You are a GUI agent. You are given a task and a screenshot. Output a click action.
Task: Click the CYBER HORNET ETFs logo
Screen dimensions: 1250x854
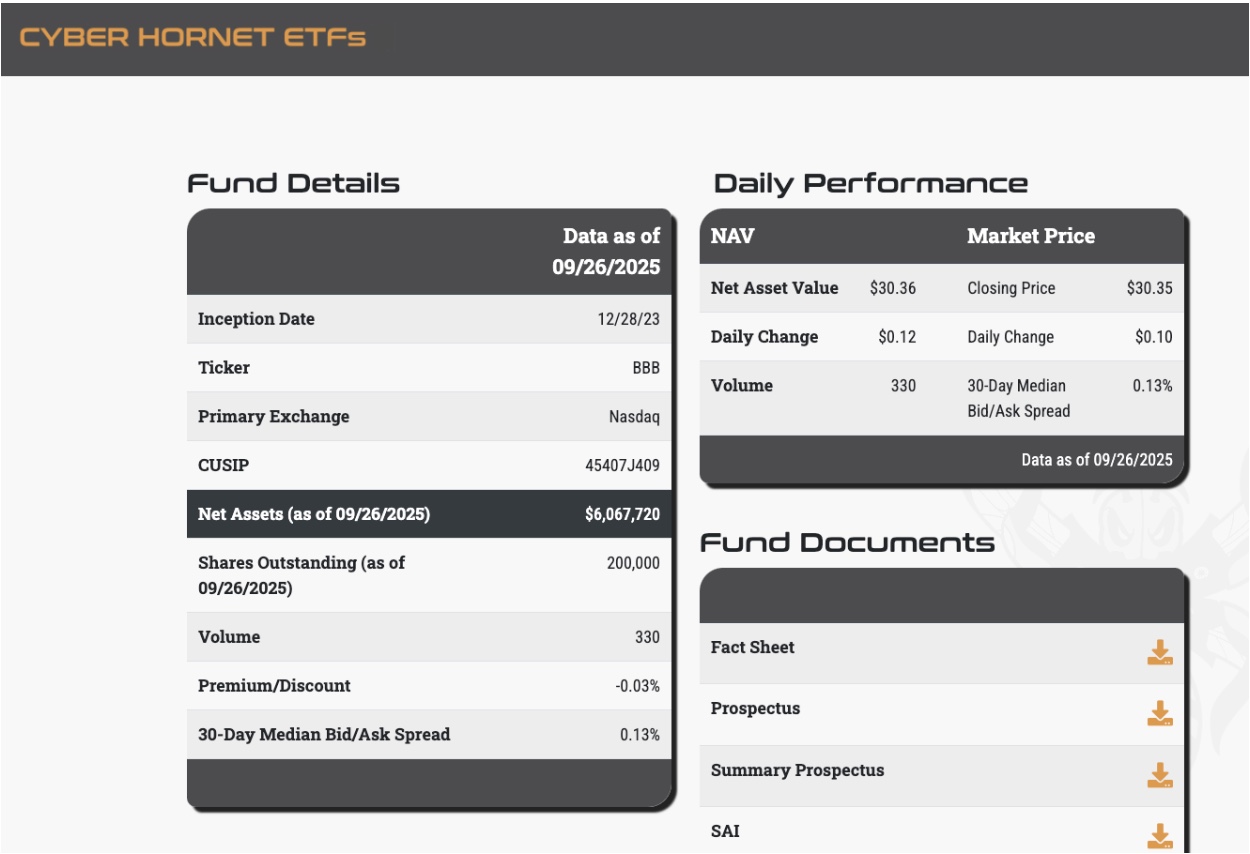tap(193, 38)
